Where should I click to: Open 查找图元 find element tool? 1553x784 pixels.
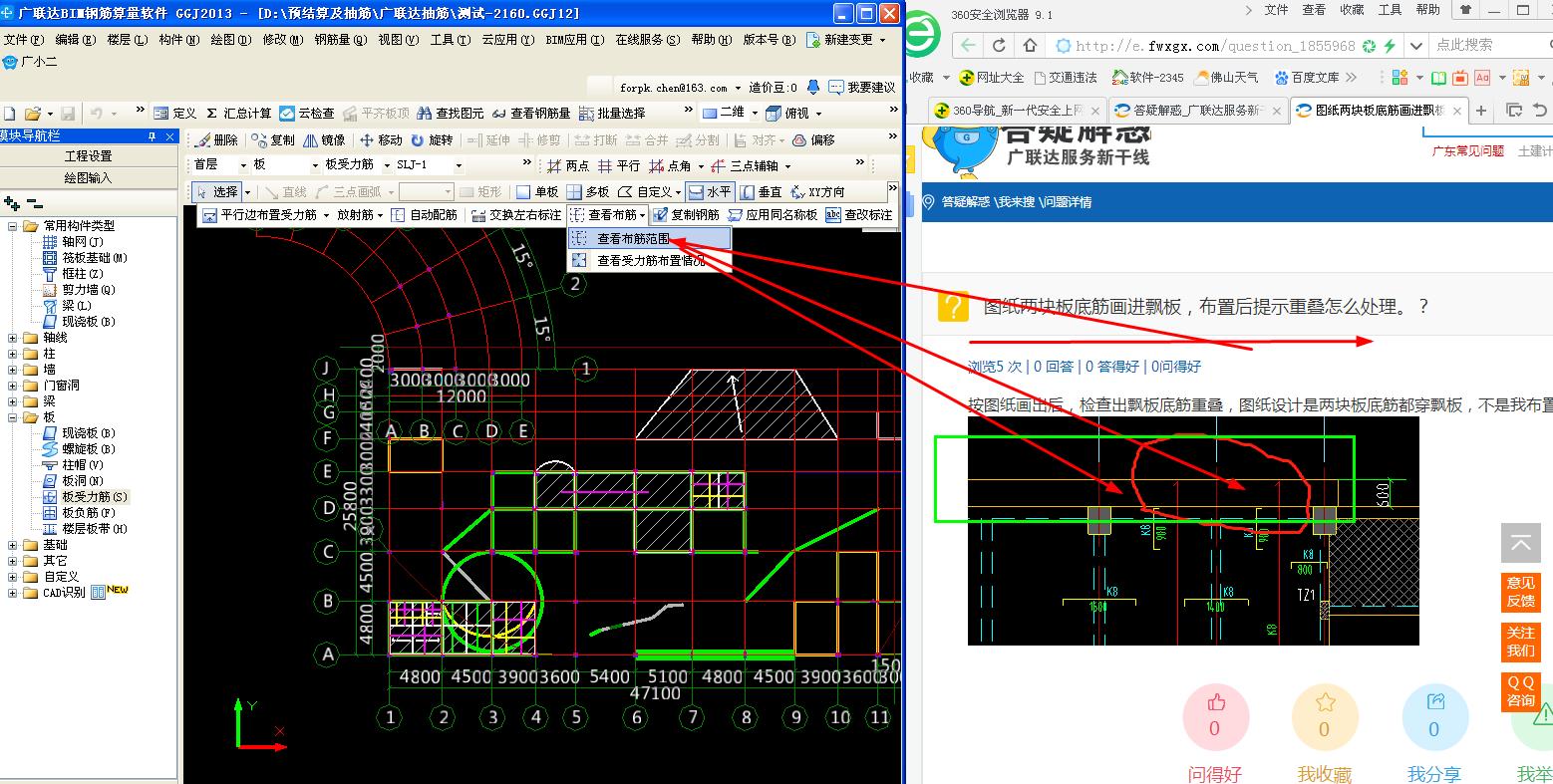click(x=452, y=114)
